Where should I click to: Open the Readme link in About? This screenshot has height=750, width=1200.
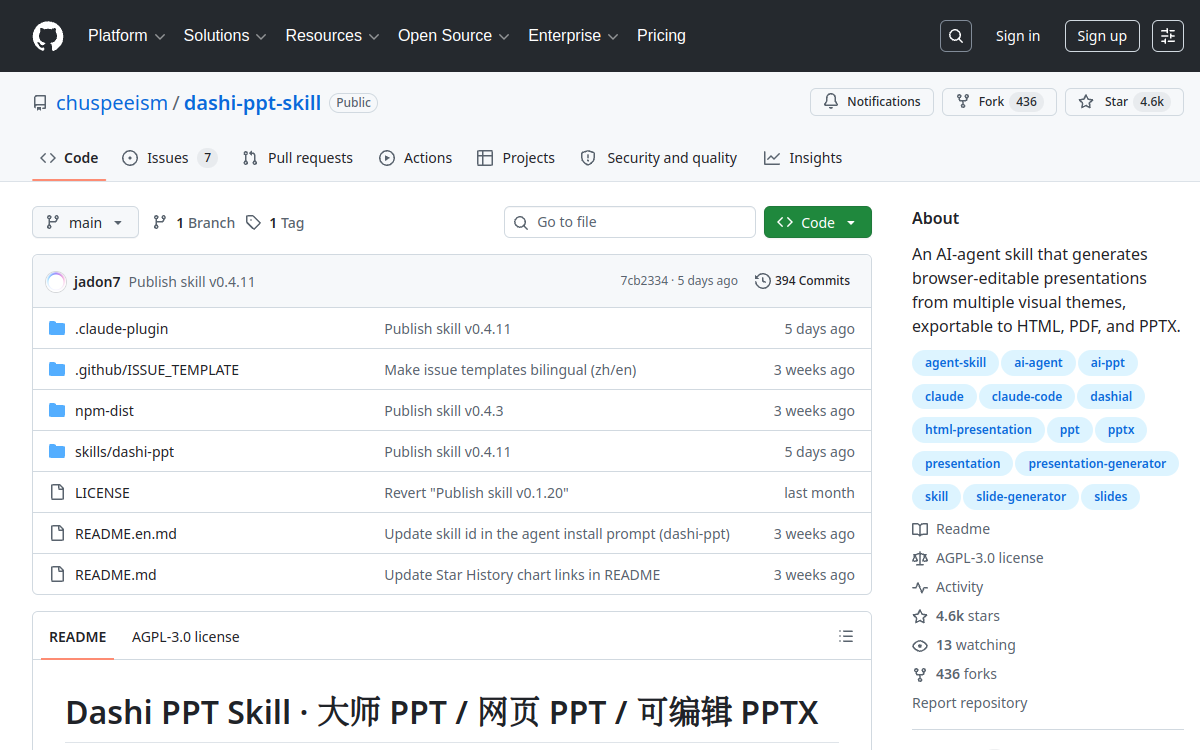pos(951,529)
